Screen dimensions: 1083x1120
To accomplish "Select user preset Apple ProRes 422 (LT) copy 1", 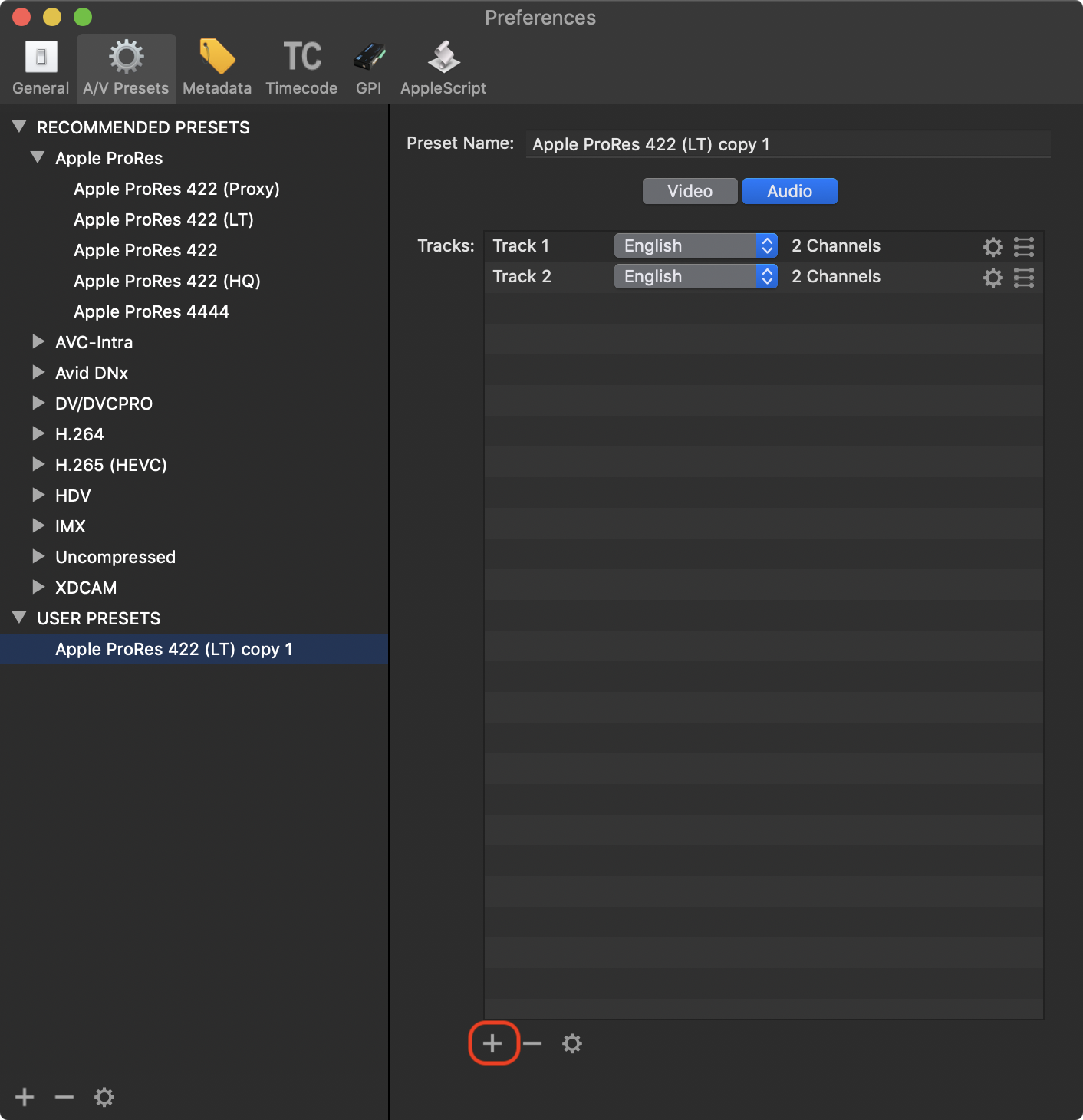I will pos(194,649).
